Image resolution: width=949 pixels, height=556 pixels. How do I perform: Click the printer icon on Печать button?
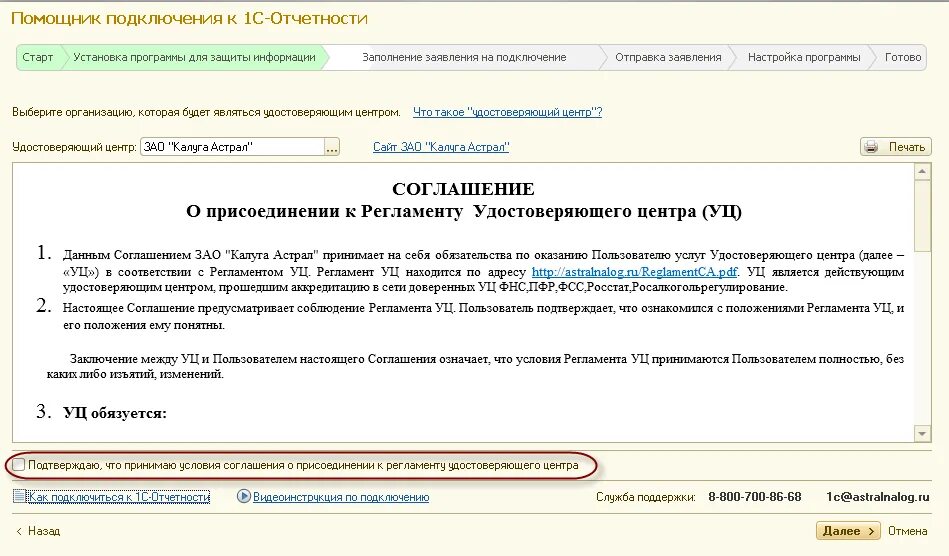point(871,146)
